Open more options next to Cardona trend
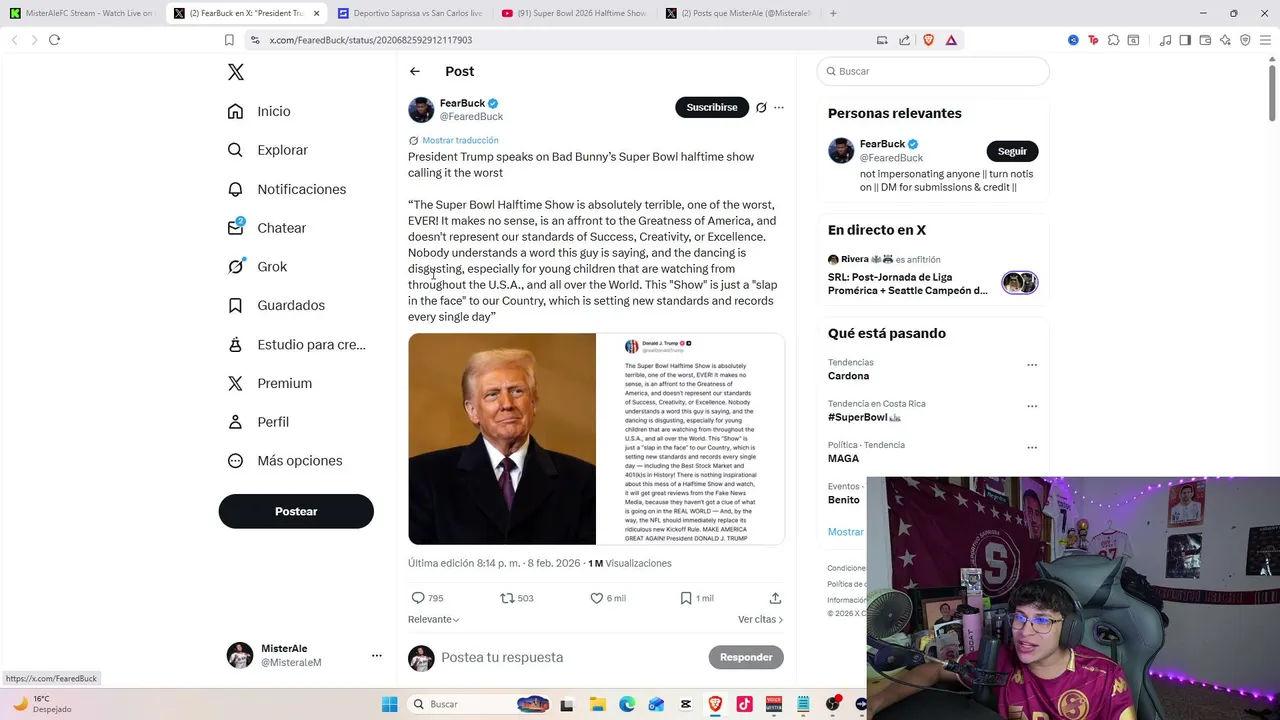 1032,365
